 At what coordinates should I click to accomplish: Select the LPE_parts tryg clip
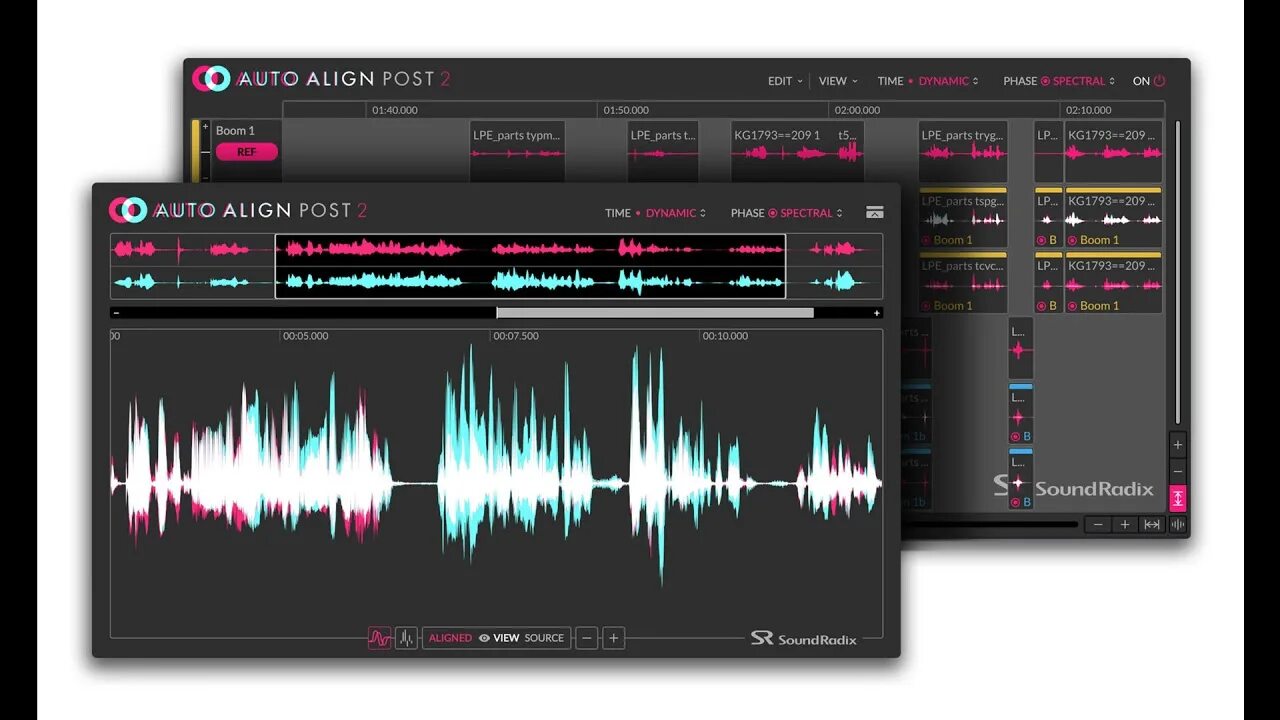coord(963,151)
